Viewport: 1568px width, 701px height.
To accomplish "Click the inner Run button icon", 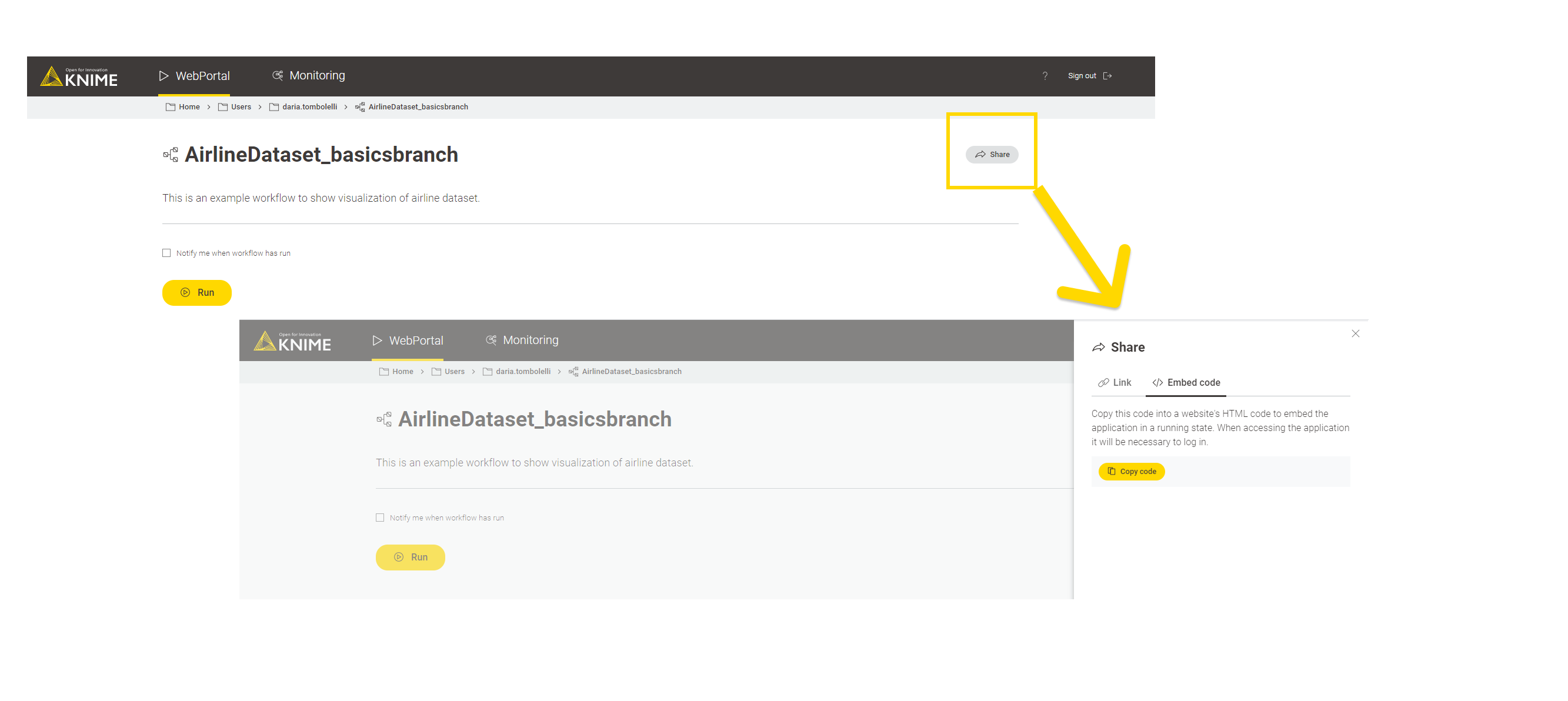I will tap(398, 557).
